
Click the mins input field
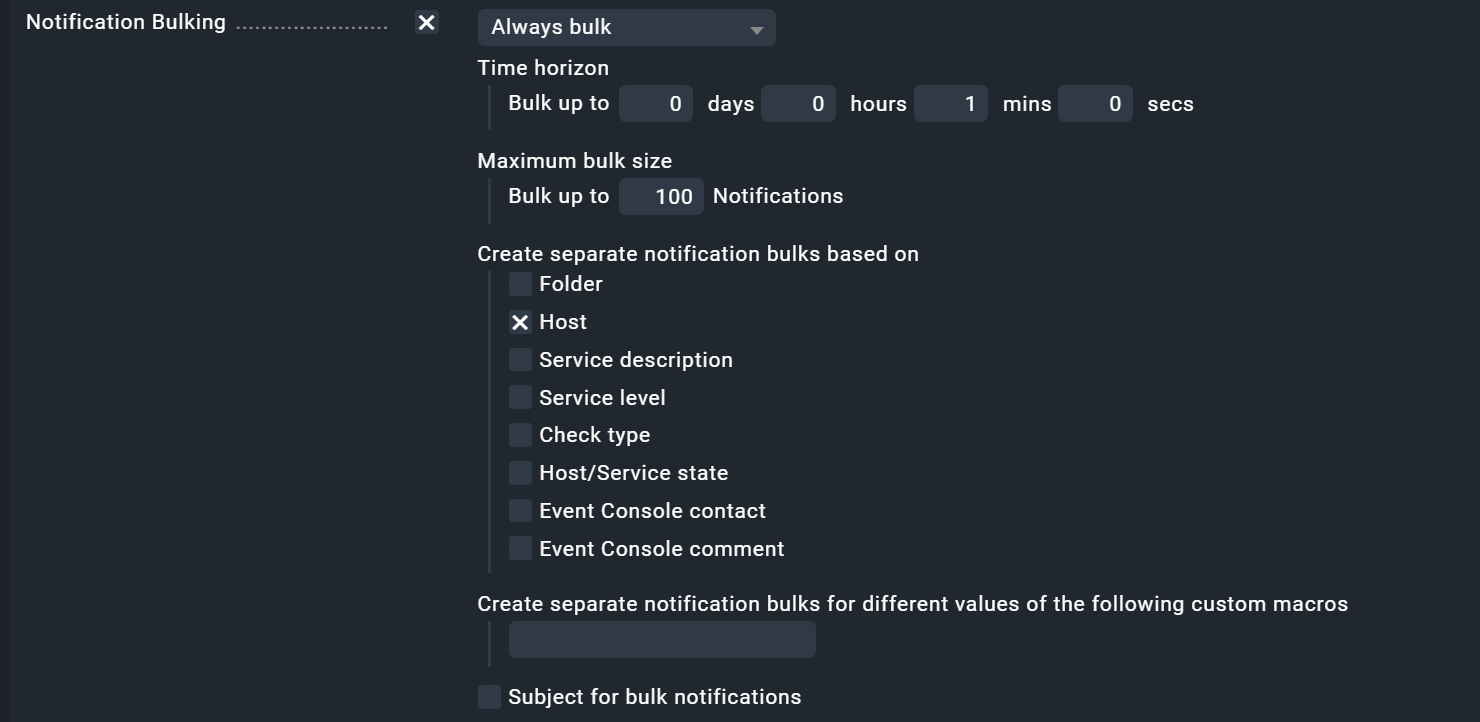point(951,104)
